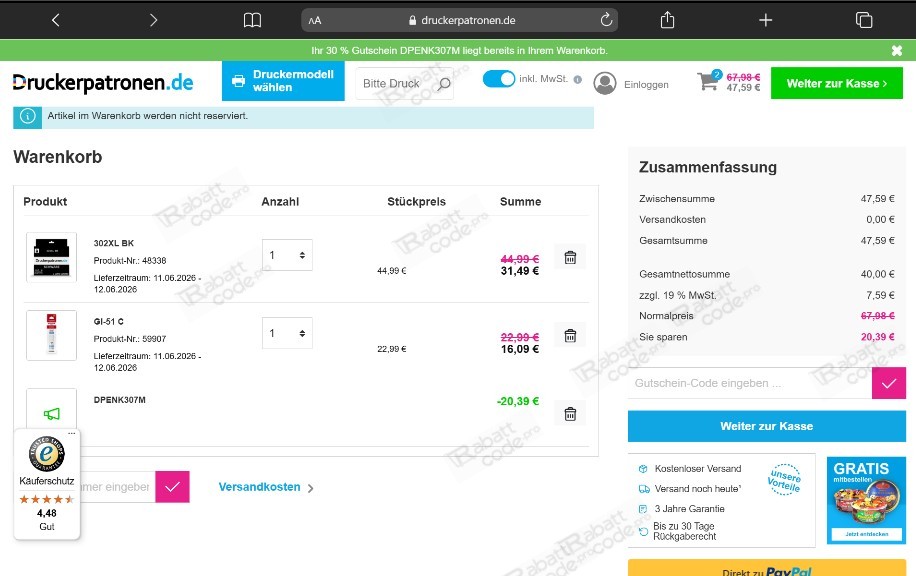
Task: Click the search magnifier icon
Action: tap(444, 84)
